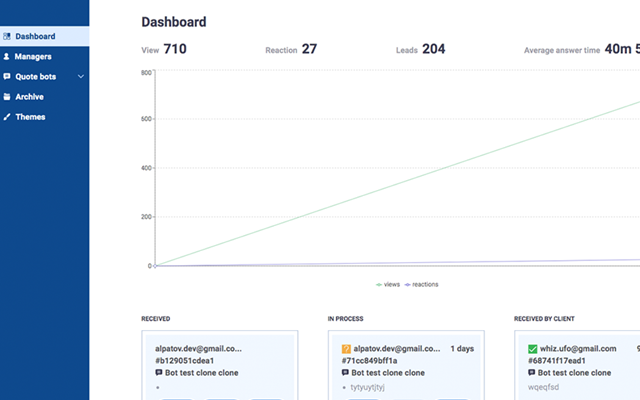
Task: Click the Dashboard grid icon in sidebar
Action: click(x=7, y=36)
